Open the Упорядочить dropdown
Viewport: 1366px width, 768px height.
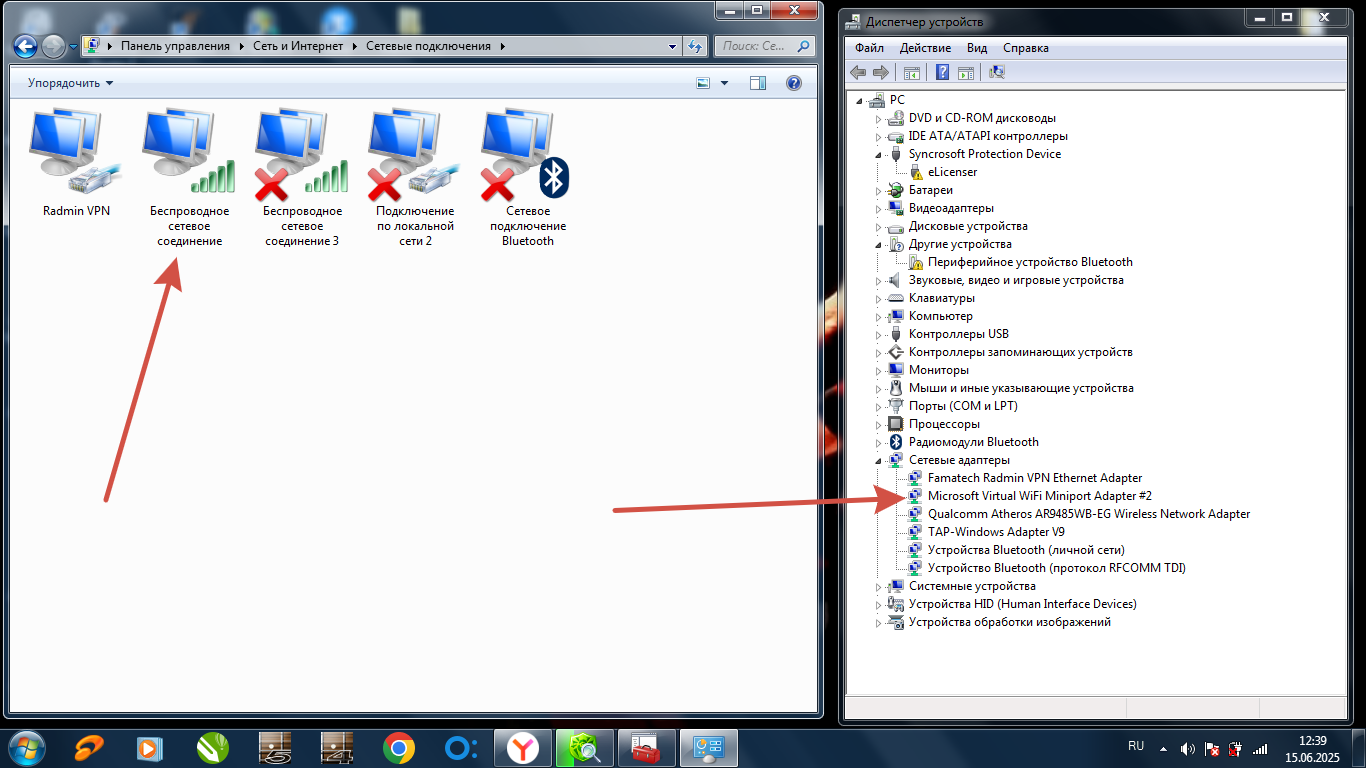coord(70,83)
